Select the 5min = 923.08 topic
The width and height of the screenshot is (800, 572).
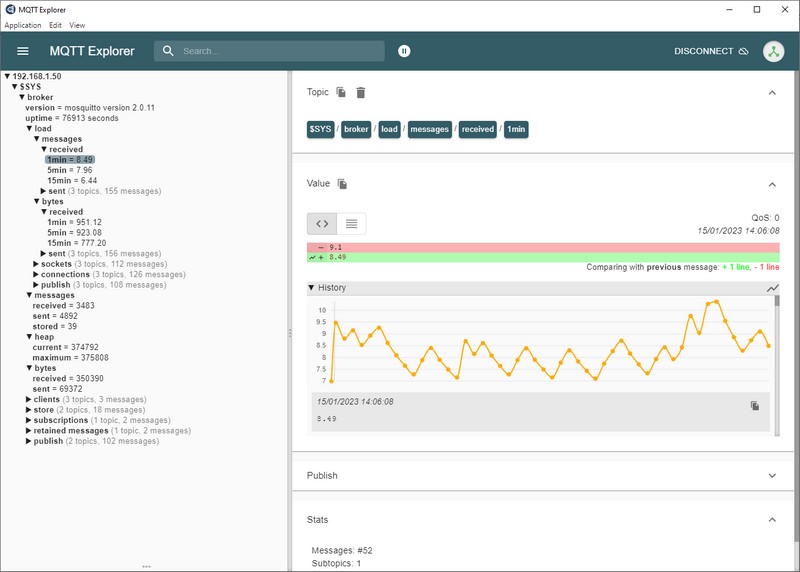[74, 233]
